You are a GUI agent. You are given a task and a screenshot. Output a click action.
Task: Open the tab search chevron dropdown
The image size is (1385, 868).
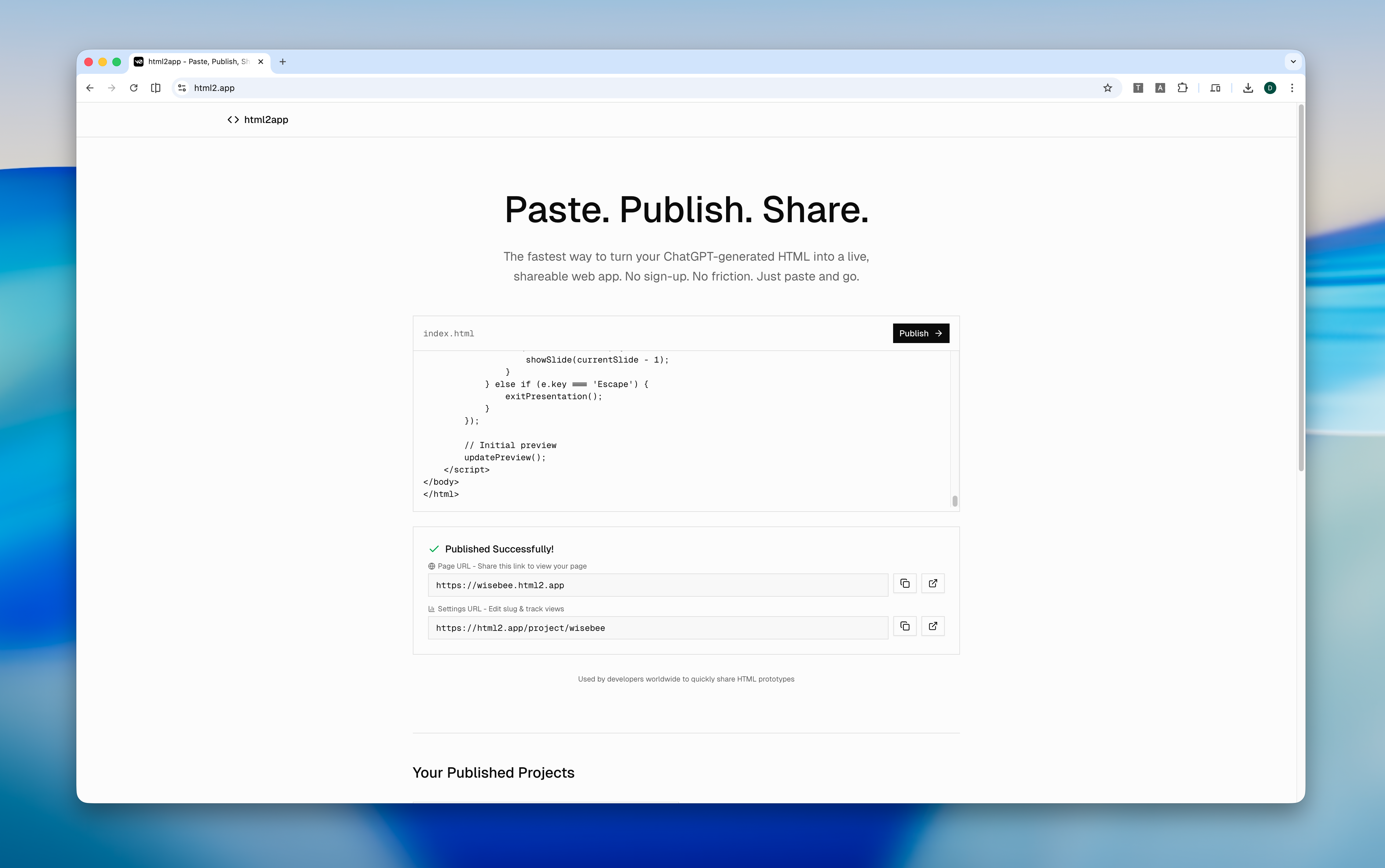pyautogui.click(x=1292, y=61)
